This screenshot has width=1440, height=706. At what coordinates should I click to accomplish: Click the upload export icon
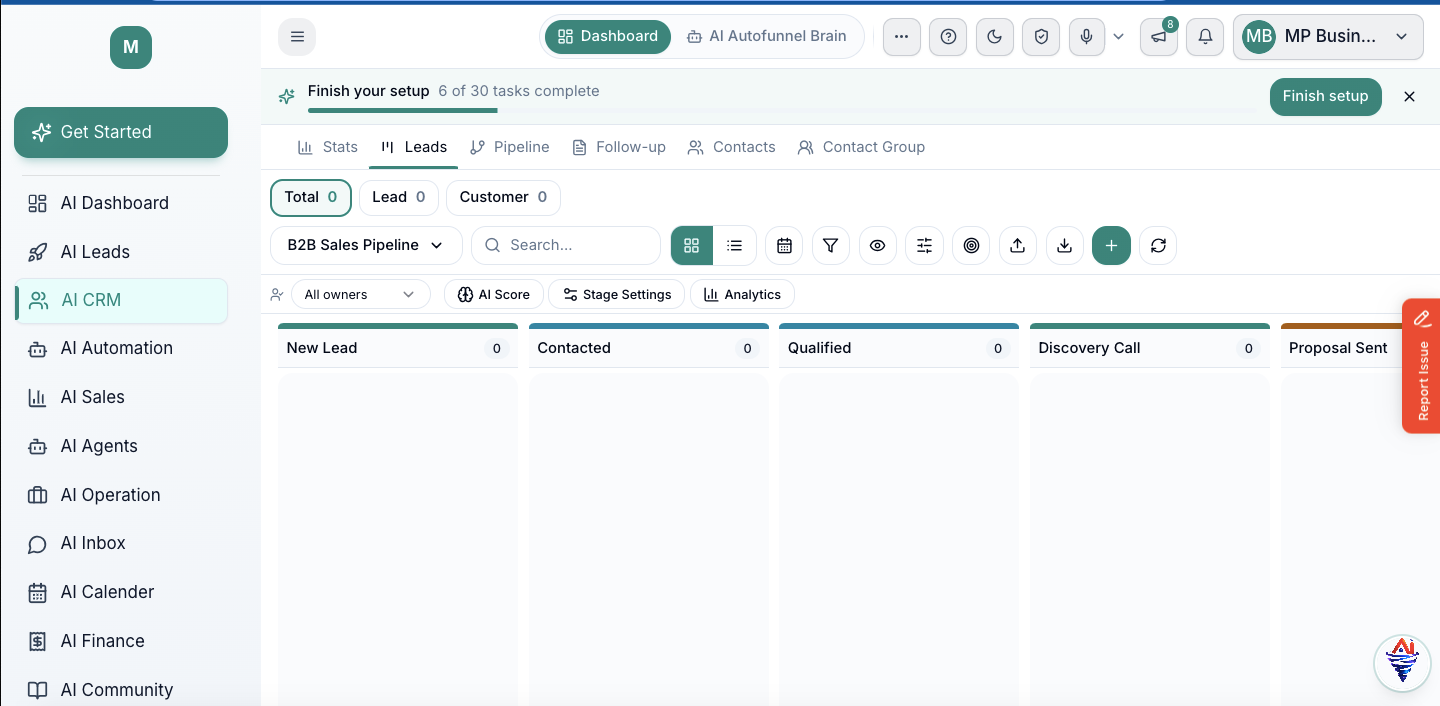[1017, 245]
